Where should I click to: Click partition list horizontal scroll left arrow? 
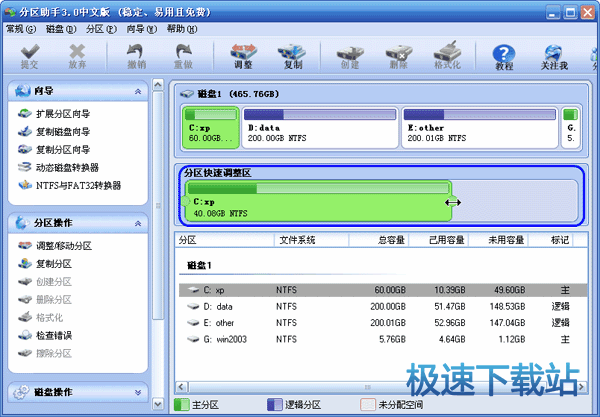(x=182, y=387)
